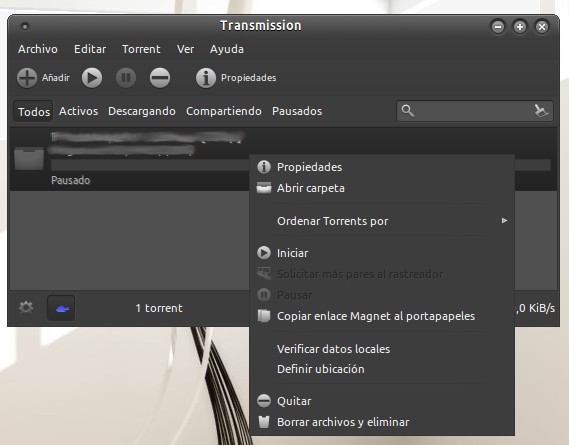
Task: Open the gear options in status bar
Action: (26, 307)
